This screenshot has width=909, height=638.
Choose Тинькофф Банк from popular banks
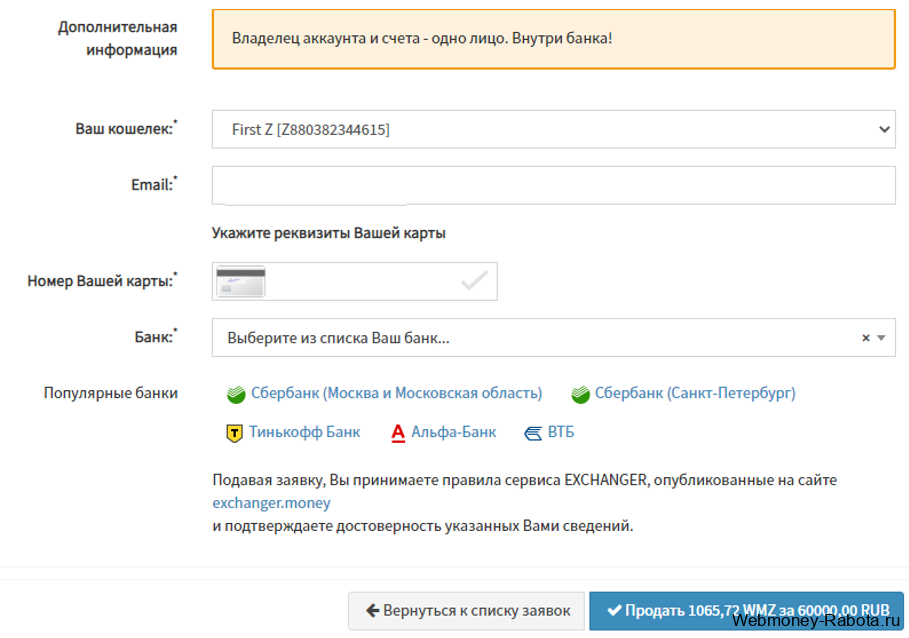[x=304, y=432]
